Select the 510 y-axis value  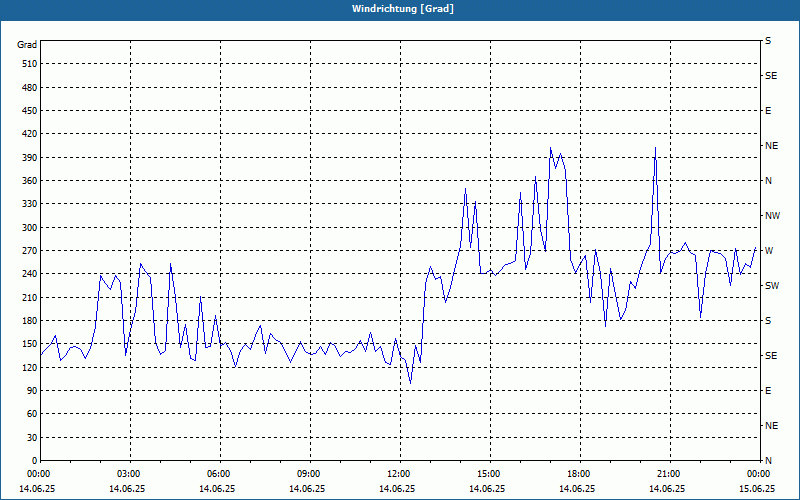click(x=29, y=64)
